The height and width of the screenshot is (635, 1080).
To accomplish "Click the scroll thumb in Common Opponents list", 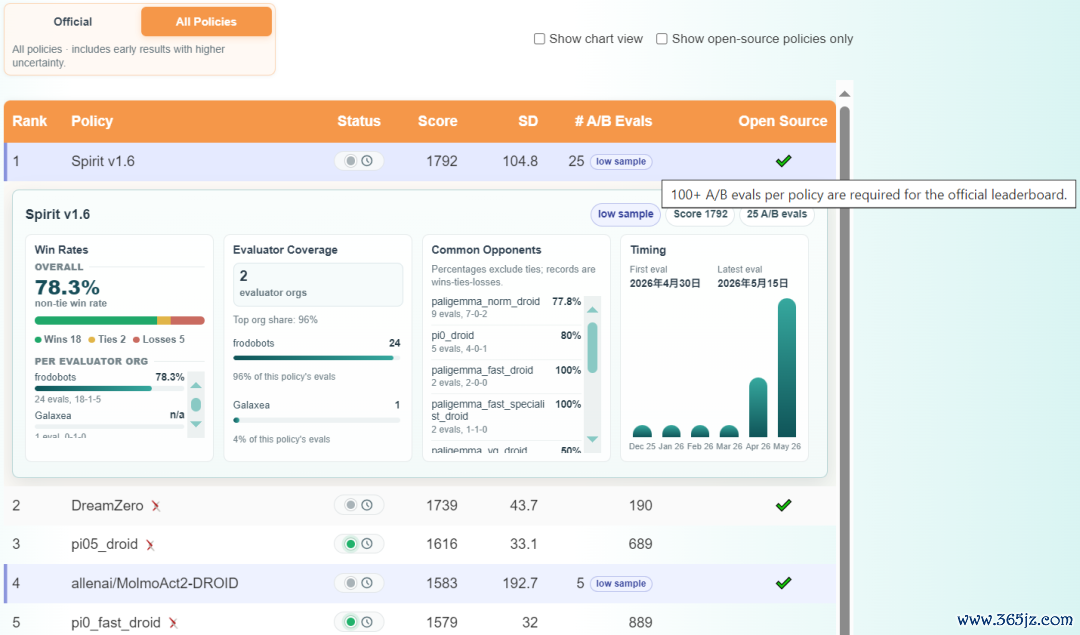I will (592, 348).
